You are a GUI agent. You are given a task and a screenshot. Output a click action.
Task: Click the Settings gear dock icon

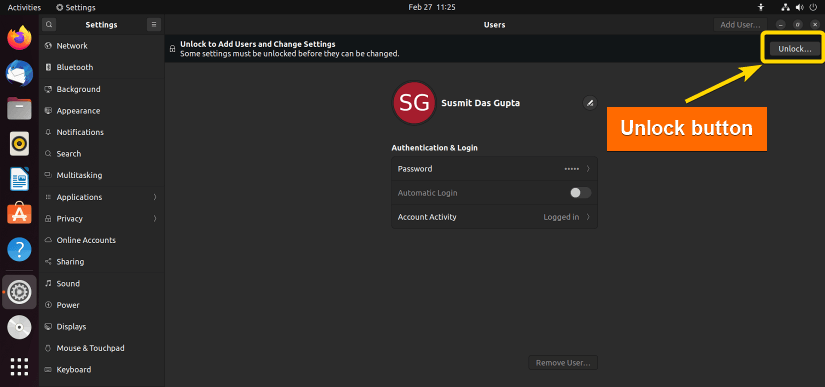[19, 291]
